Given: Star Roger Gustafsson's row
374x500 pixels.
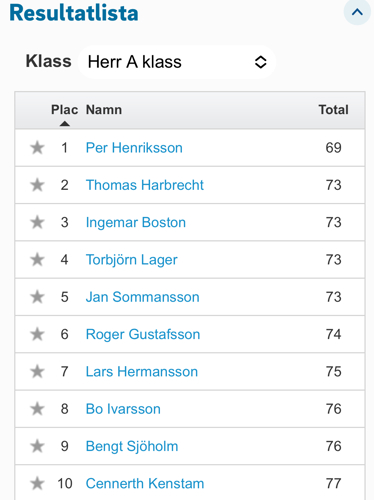Looking at the screenshot, I should [37, 334].
